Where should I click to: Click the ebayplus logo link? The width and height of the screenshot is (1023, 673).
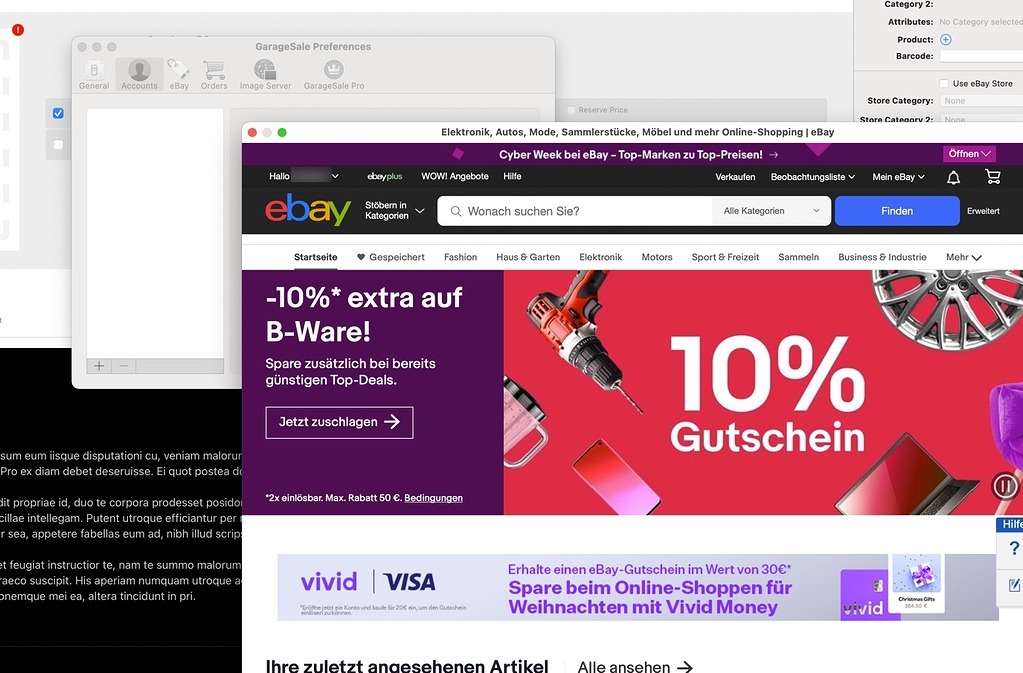385,177
